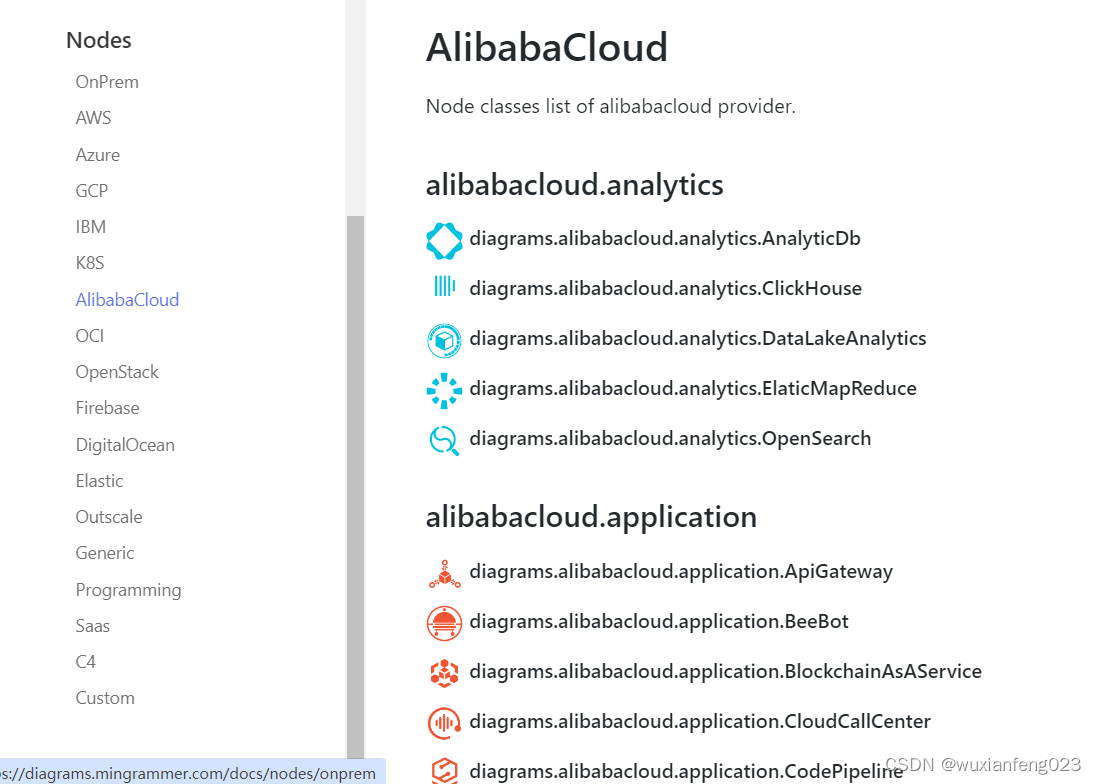Open the OCI nodes page
The width and height of the screenshot is (1096, 784).
pyautogui.click(x=89, y=335)
